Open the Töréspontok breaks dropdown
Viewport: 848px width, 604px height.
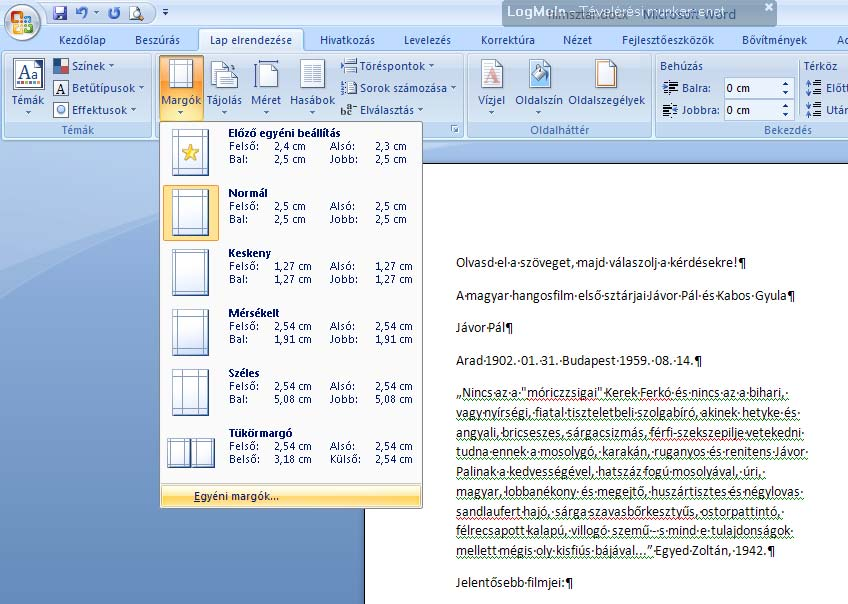[388, 66]
